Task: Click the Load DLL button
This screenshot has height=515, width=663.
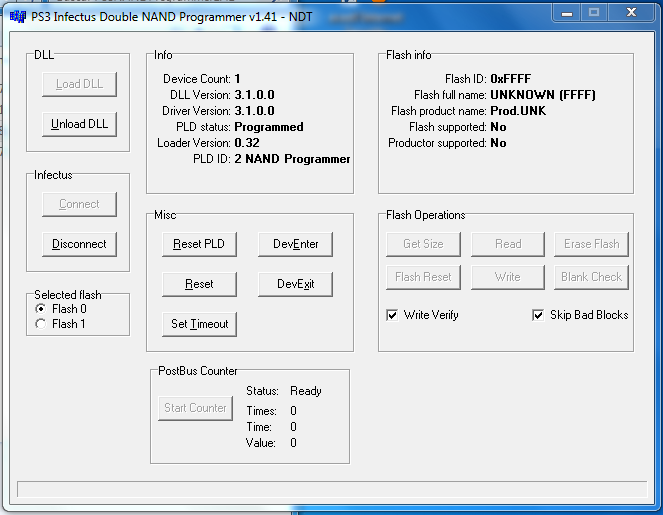Action: tap(79, 84)
